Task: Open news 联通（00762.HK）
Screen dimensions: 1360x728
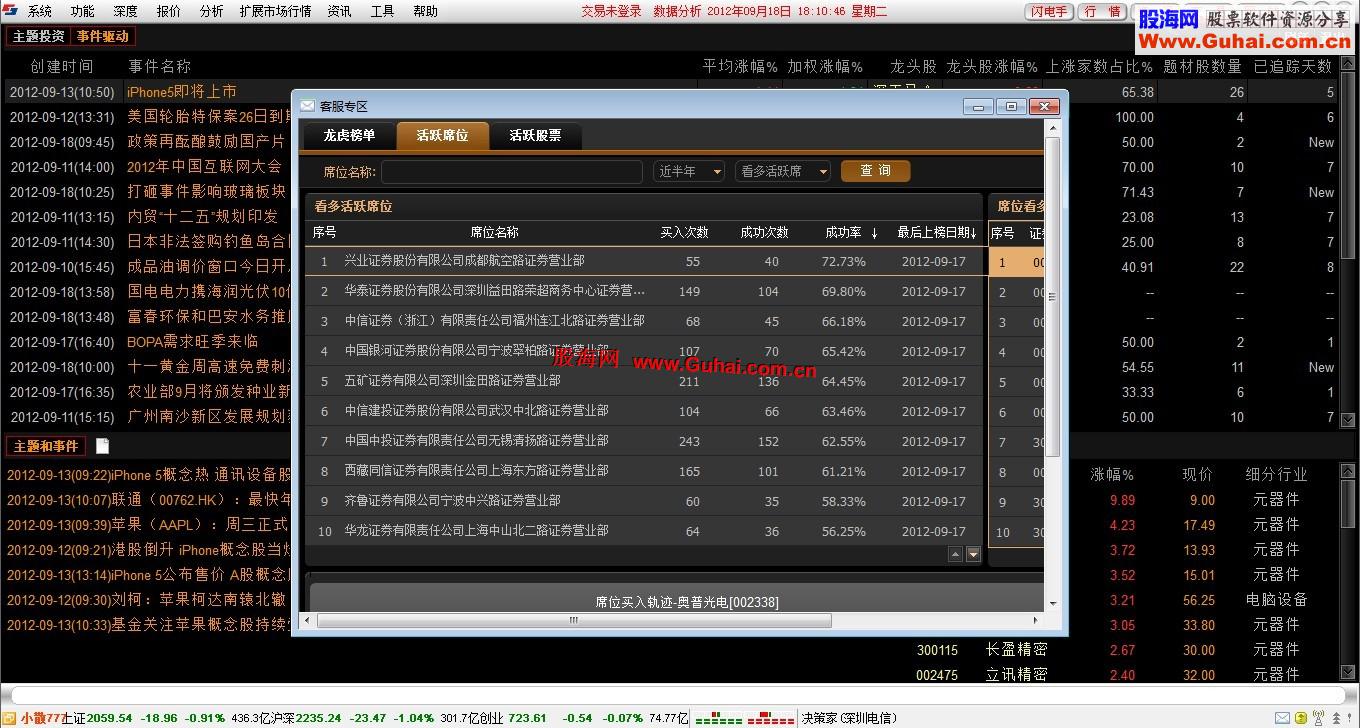Action: click(x=149, y=500)
